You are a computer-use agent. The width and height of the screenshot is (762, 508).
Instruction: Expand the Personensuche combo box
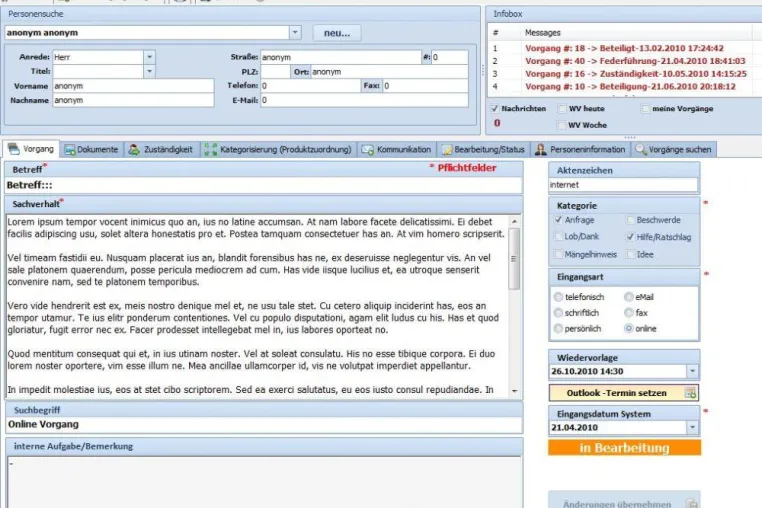point(295,33)
